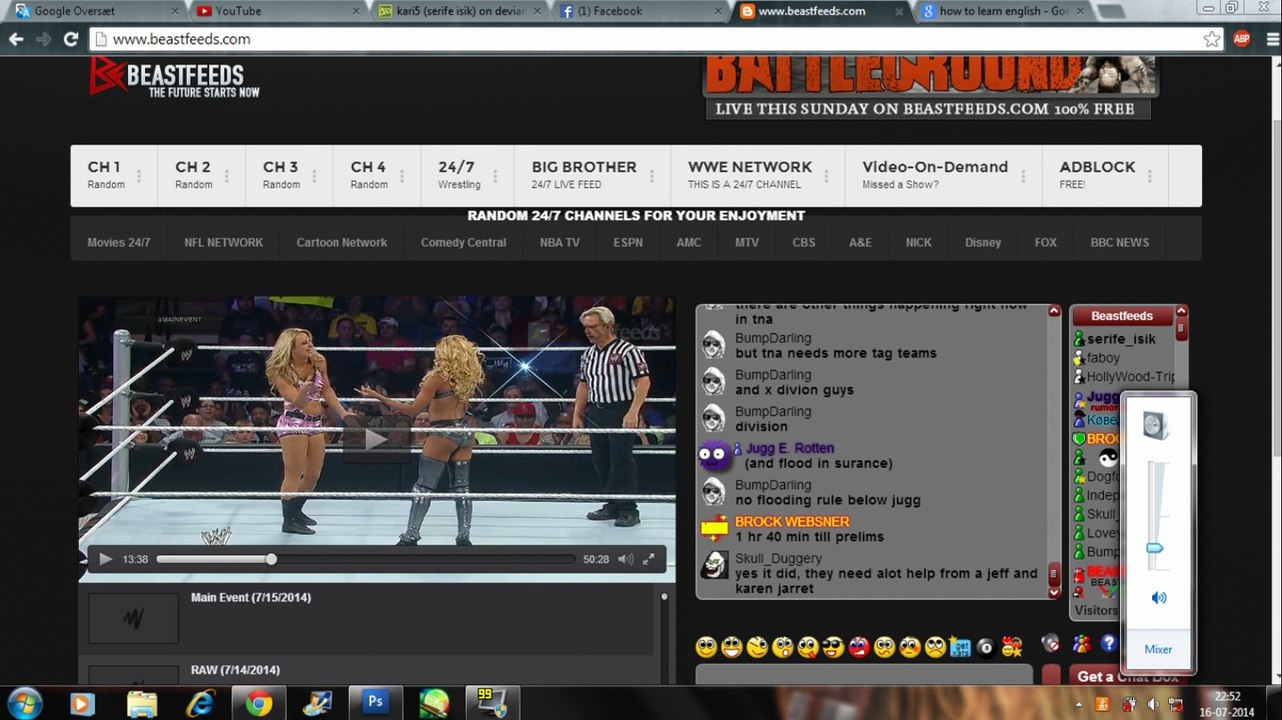The height and width of the screenshot is (720, 1282).
Task: Open the AMC channel
Action: [x=689, y=242]
